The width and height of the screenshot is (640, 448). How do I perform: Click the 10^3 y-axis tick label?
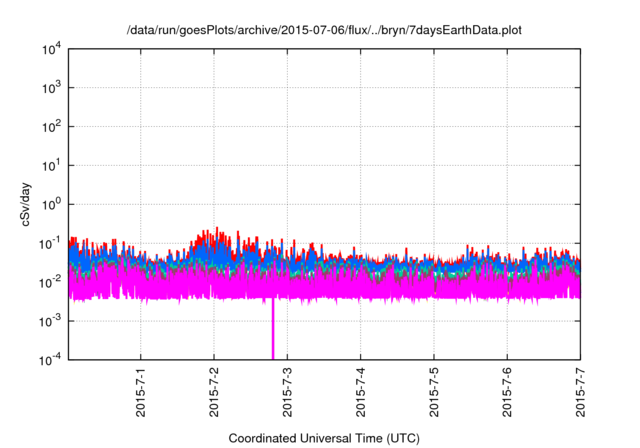click(x=51, y=87)
